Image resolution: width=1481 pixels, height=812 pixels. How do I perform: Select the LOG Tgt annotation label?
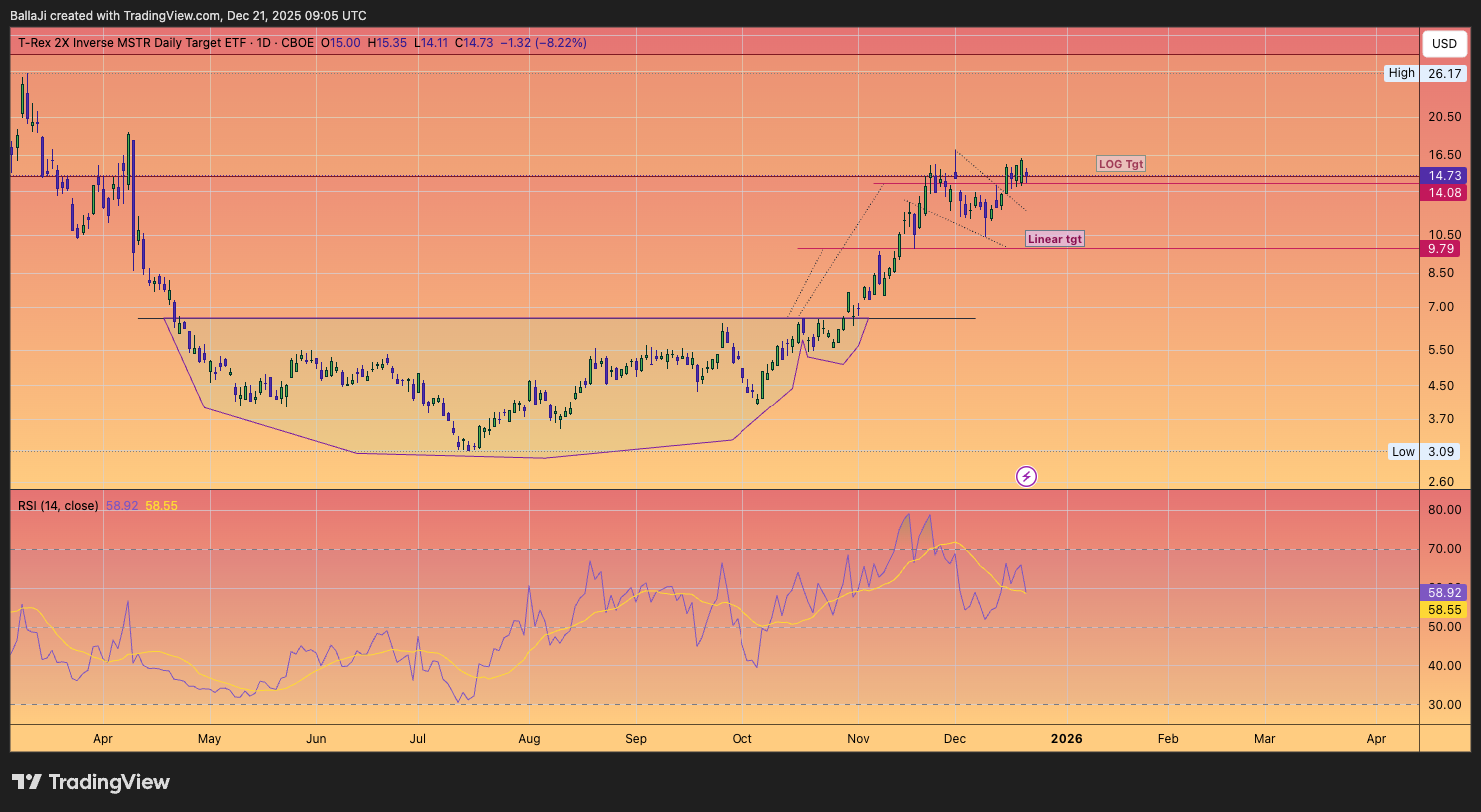1121,164
